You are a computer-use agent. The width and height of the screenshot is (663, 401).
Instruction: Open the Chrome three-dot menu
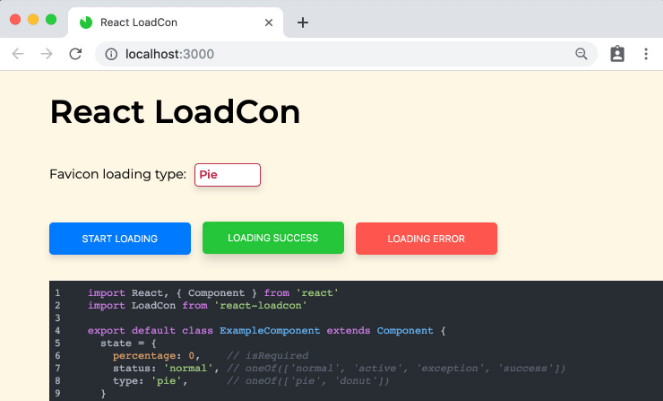tap(646, 54)
